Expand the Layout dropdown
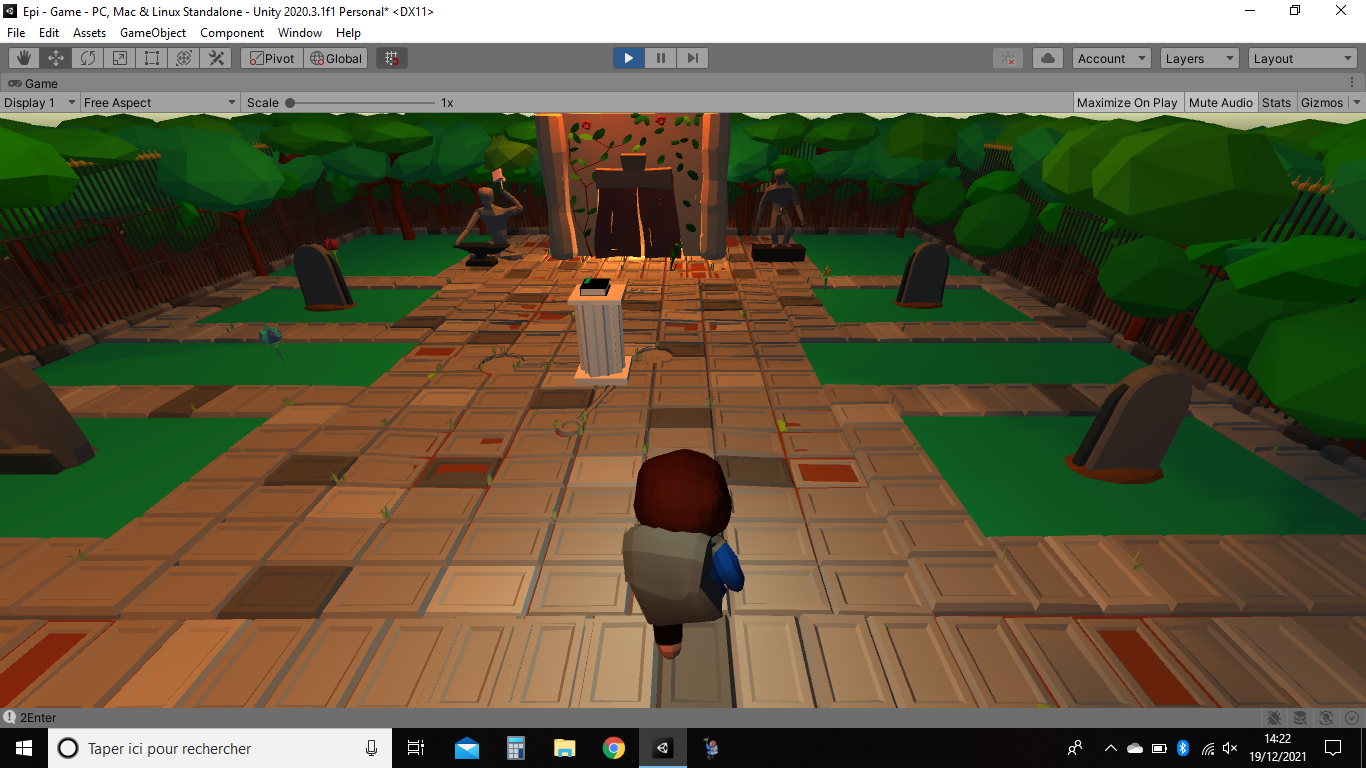The image size is (1366, 768). pyautogui.click(x=1302, y=58)
